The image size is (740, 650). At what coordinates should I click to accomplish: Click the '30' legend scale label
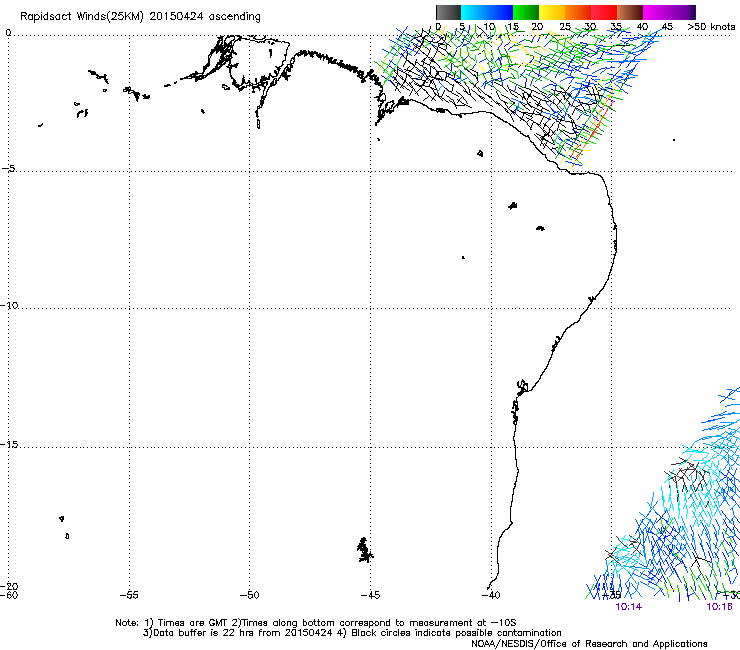tap(590, 26)
